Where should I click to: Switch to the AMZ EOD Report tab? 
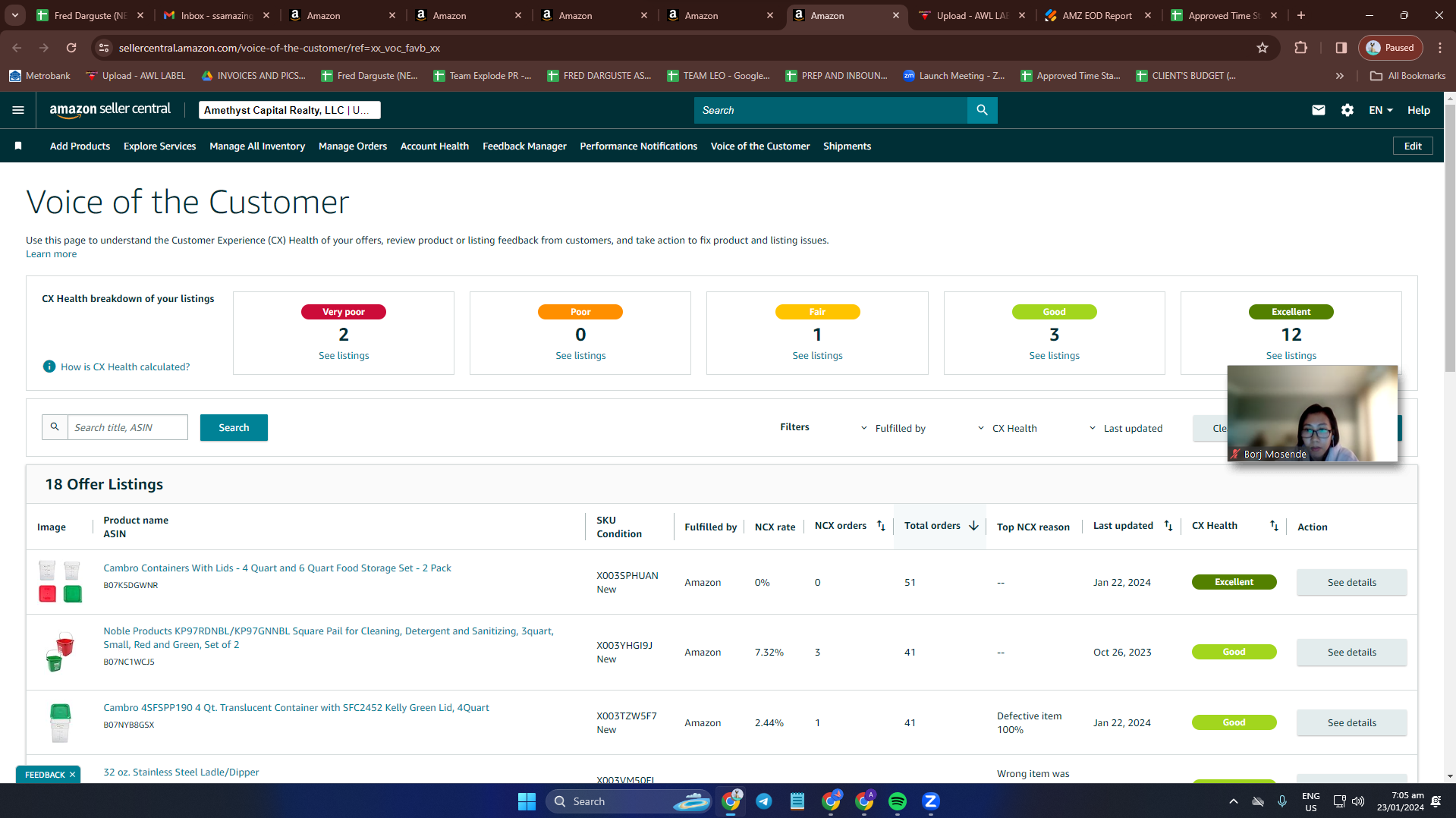pos(1097,15)
